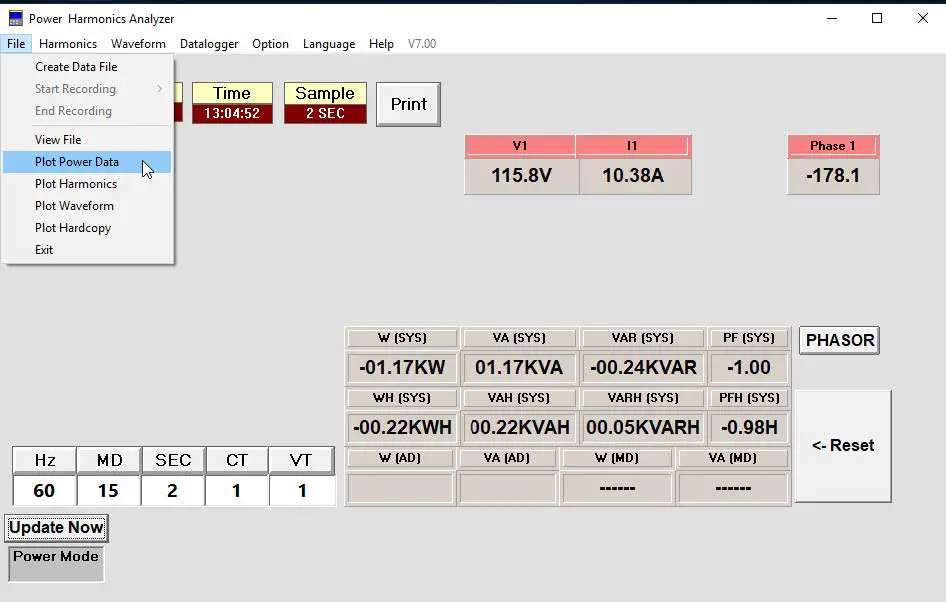
Task: Open the Option menu
Action: click(x=269, y=43)
